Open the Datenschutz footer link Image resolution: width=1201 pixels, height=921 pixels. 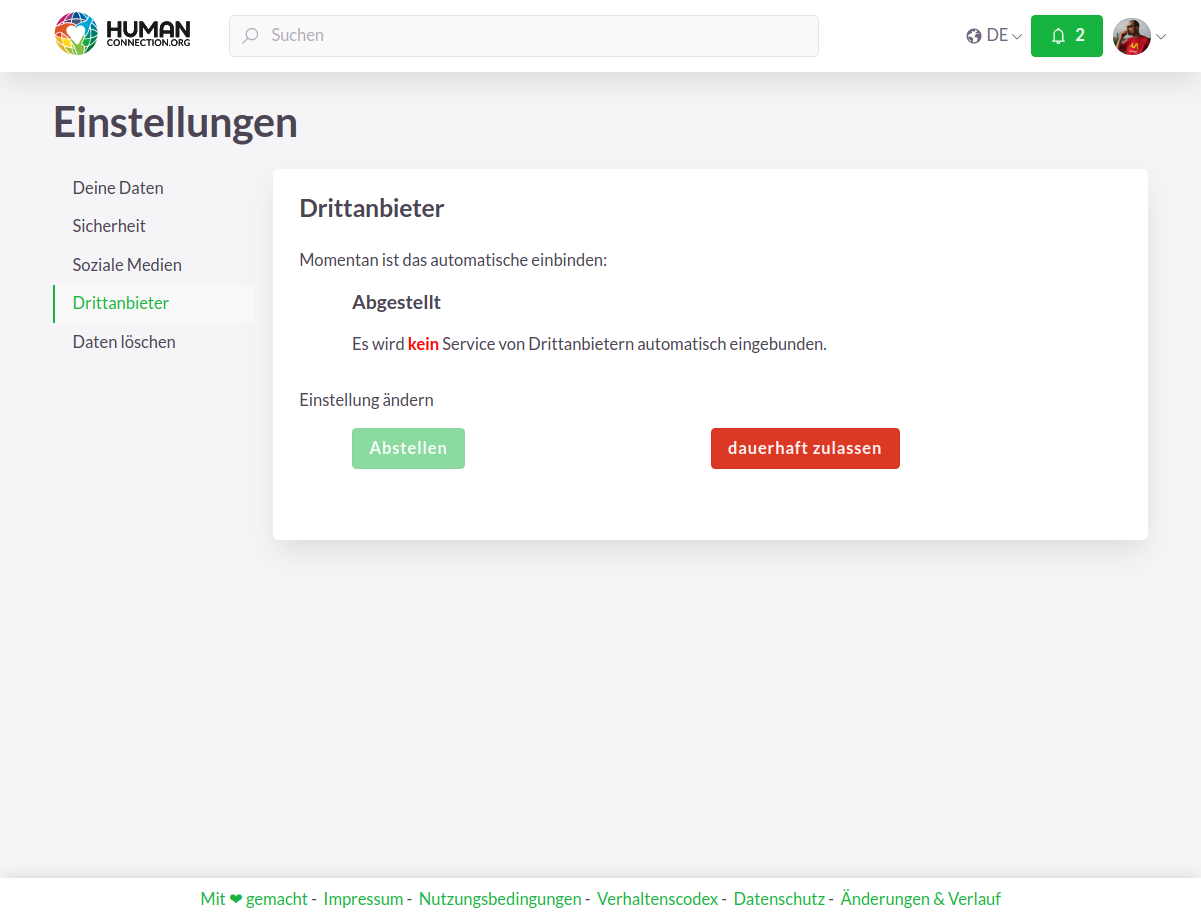point(779,899)
